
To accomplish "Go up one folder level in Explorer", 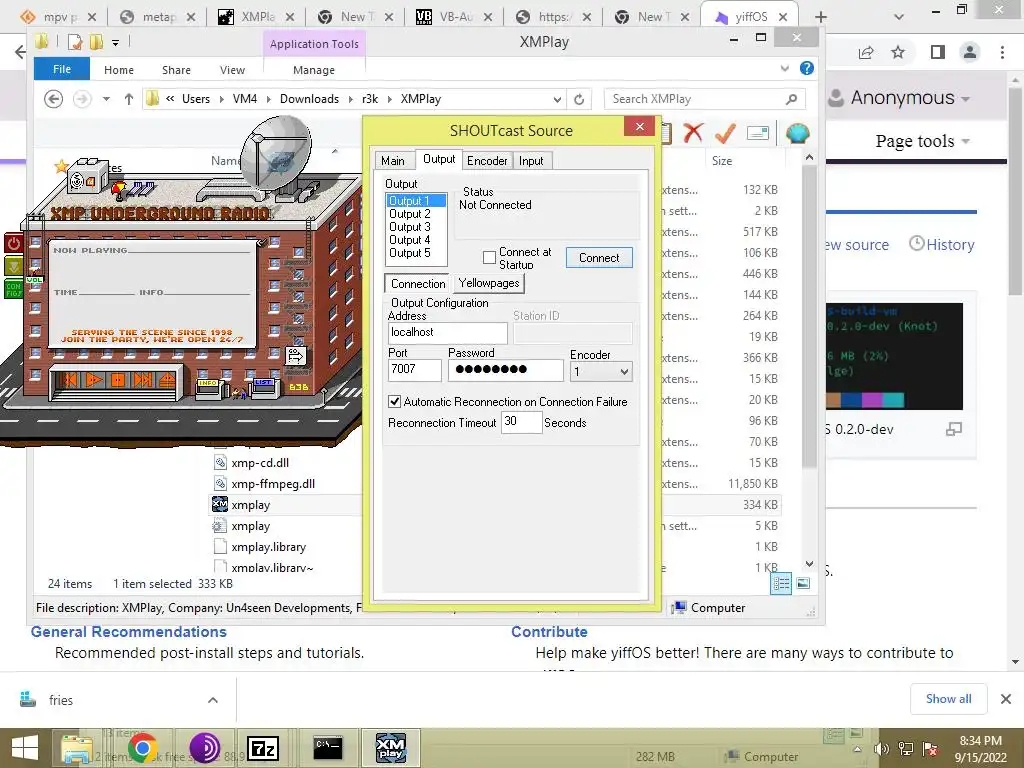I will (129, 99).
